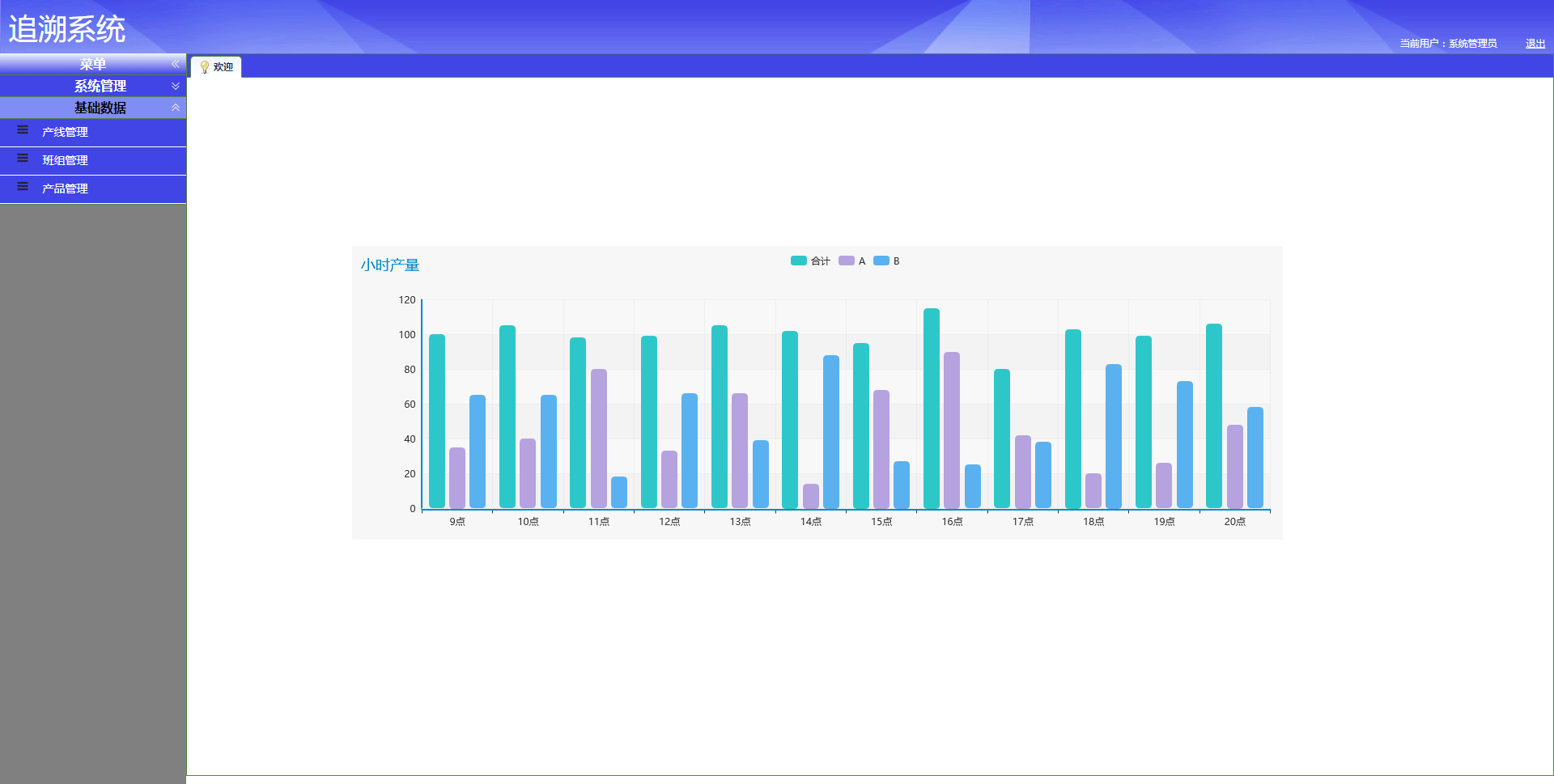
Task: Click the B bar at 18点
Action: 1114,436
